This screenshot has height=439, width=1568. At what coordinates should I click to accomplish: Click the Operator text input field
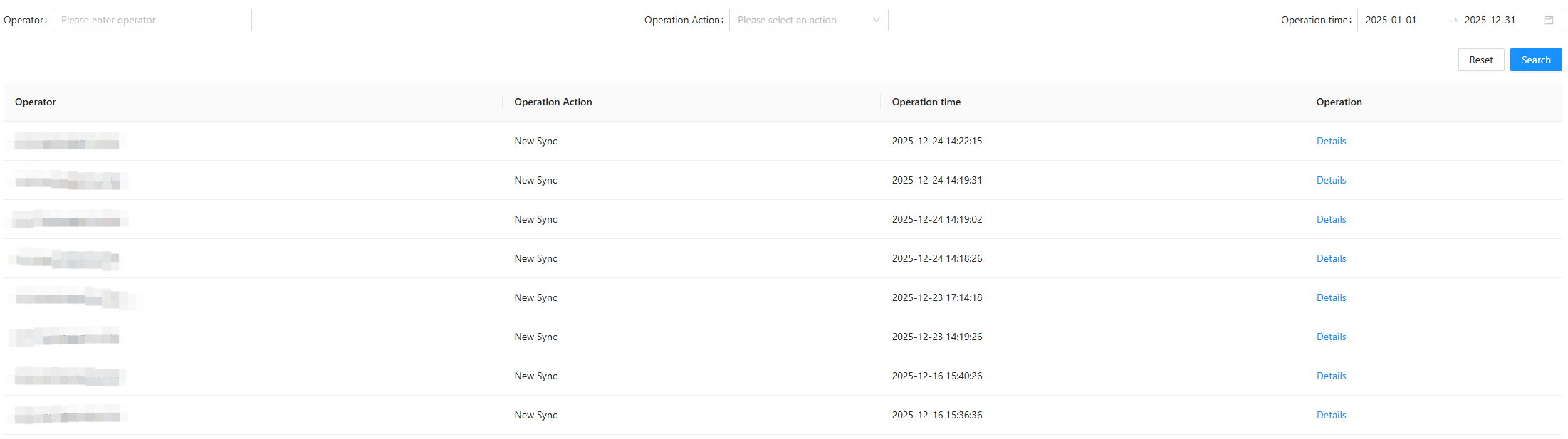pos(152,20)
